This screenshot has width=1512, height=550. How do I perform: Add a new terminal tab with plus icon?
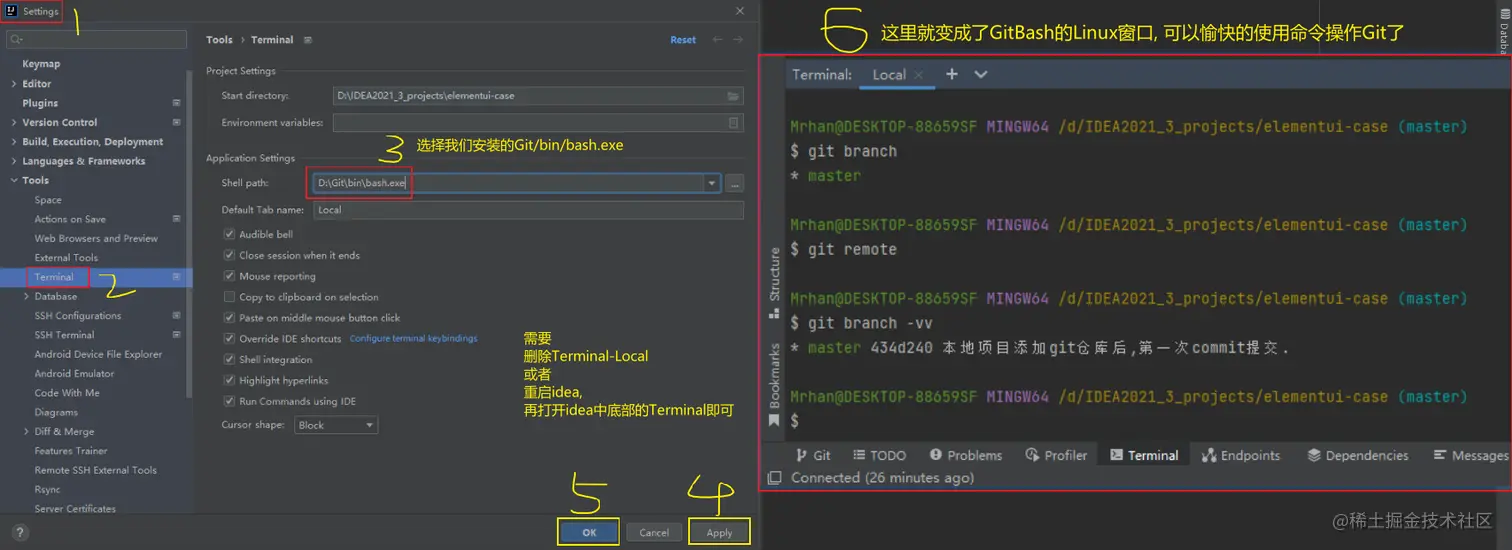point(951,74)
